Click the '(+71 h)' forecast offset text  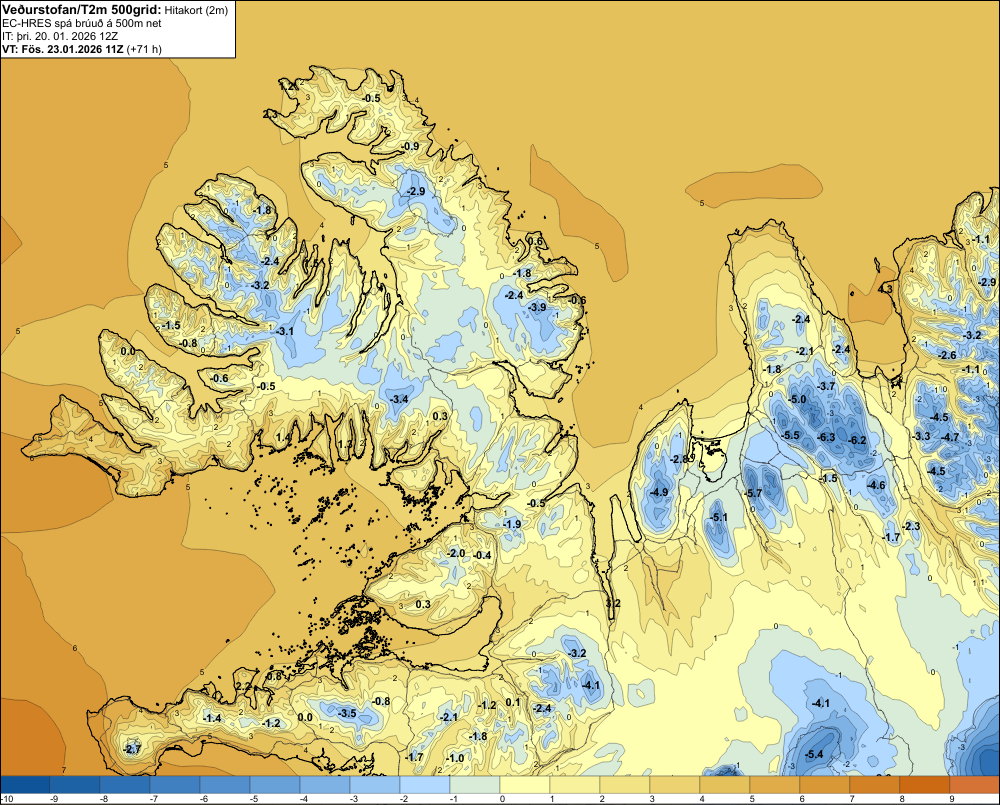145,49
